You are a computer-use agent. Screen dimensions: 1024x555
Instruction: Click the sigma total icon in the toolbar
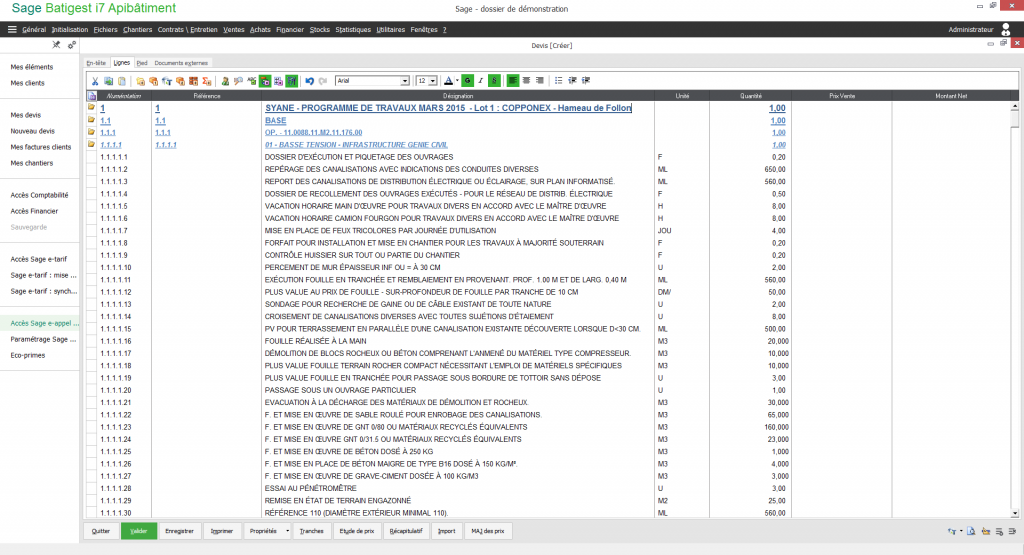tap(206, 81)
